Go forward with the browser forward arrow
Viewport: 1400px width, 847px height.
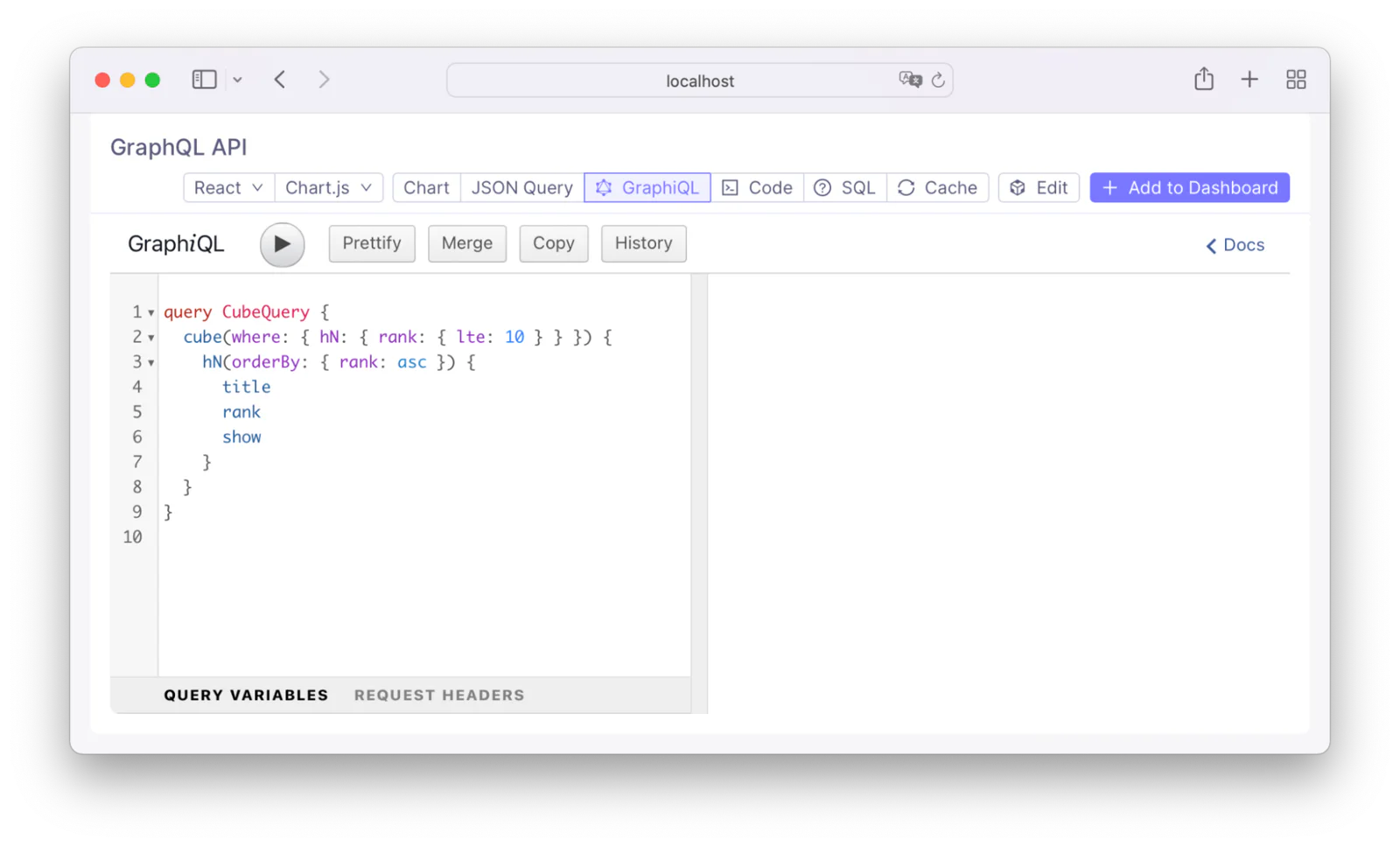coord(324,80)
